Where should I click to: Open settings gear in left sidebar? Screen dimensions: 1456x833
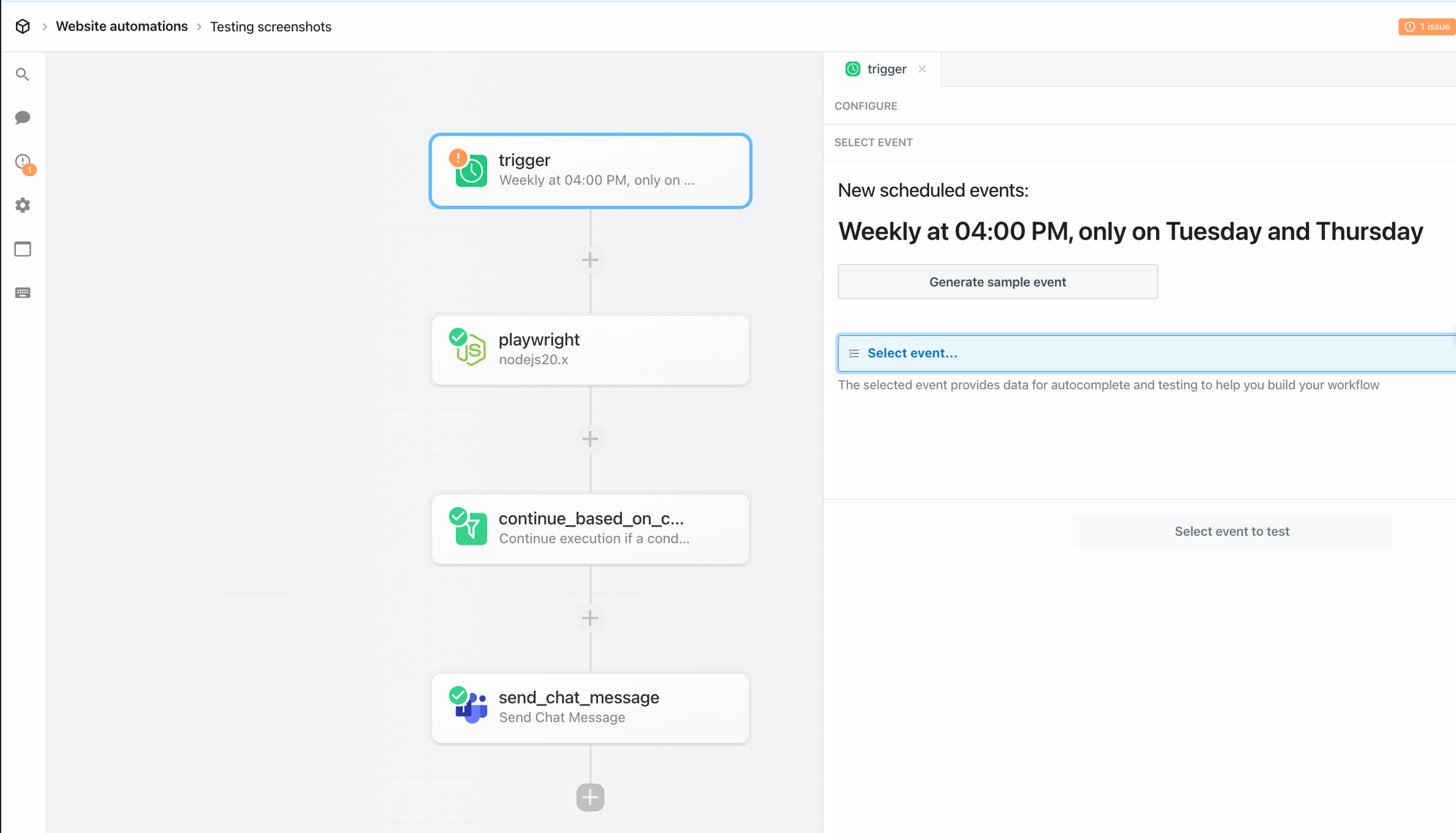[23, 205]
